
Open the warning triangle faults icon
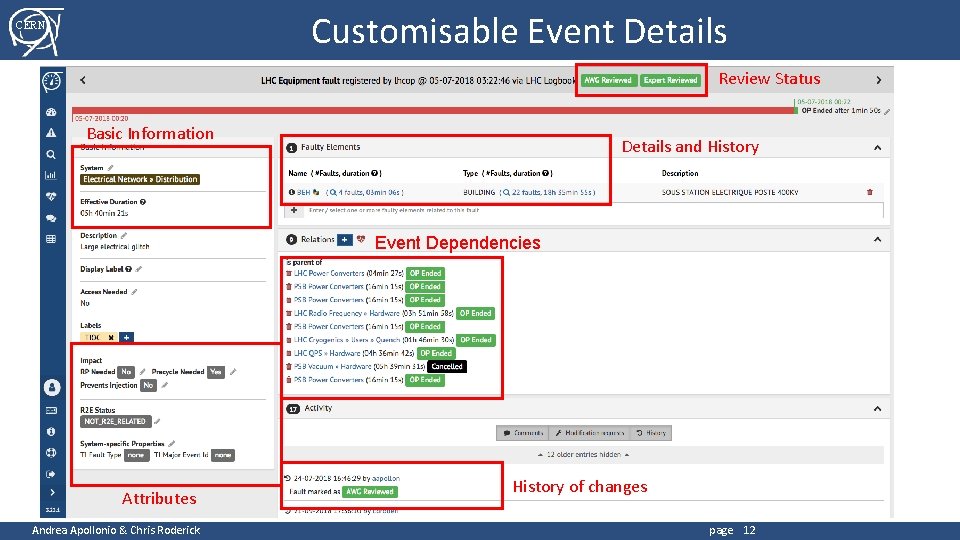tap(51, 133)
